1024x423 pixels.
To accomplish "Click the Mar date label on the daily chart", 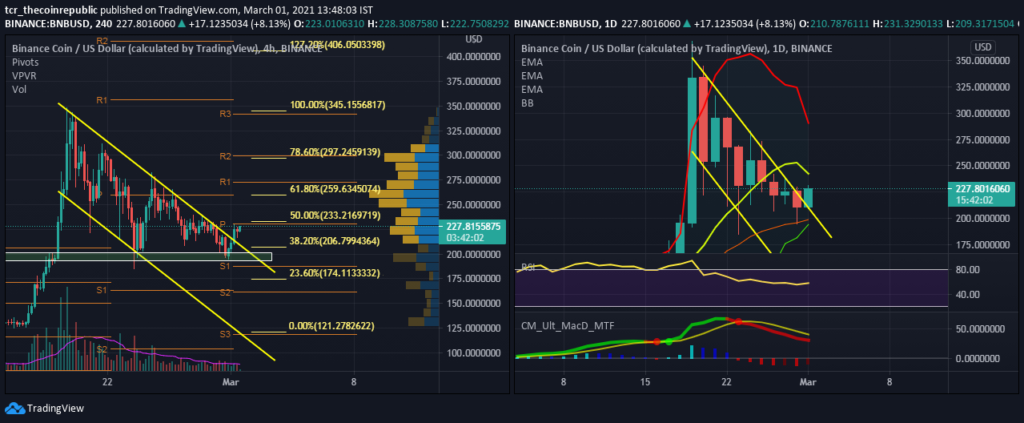I will pos(808,382).
